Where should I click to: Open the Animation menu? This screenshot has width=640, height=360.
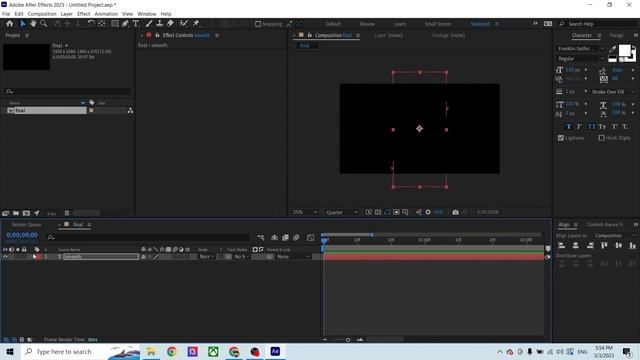pyautogui.click(x=106, y=14)
